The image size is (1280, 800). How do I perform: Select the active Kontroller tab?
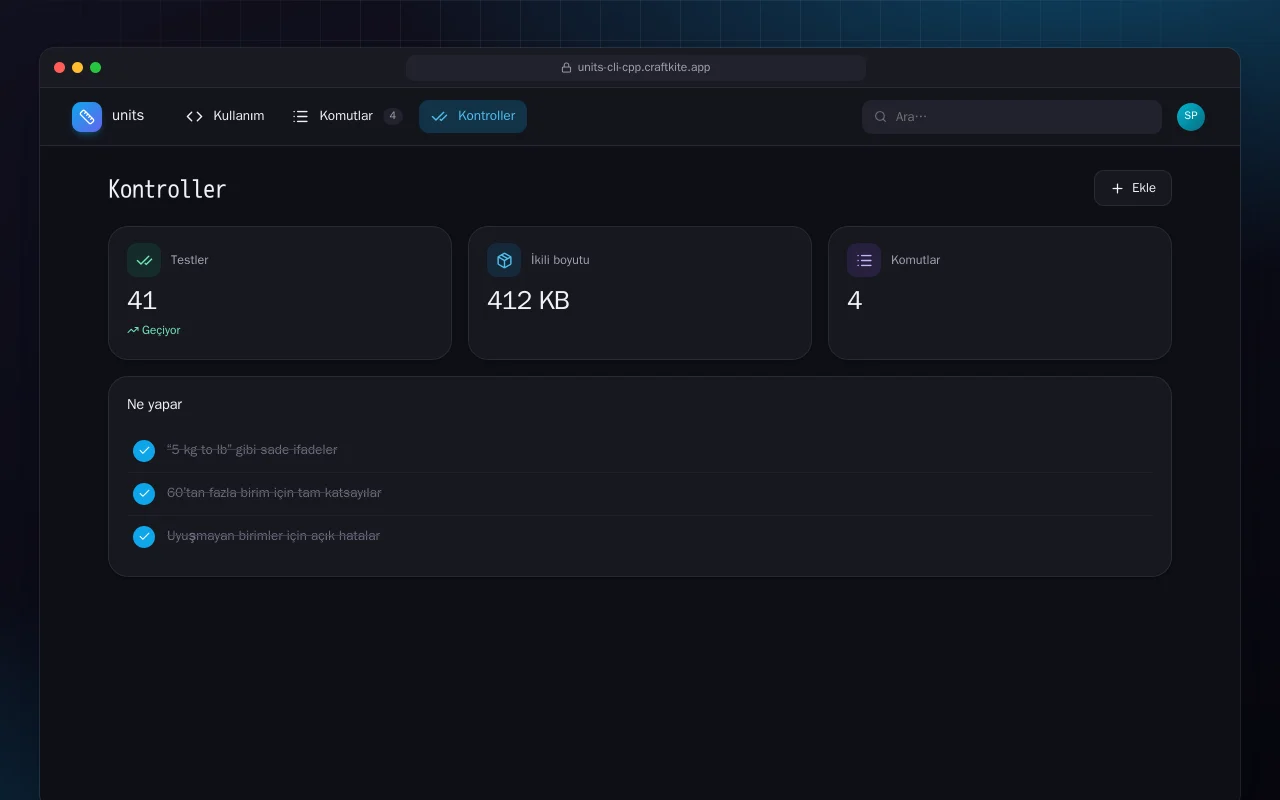tap(473, 117)
